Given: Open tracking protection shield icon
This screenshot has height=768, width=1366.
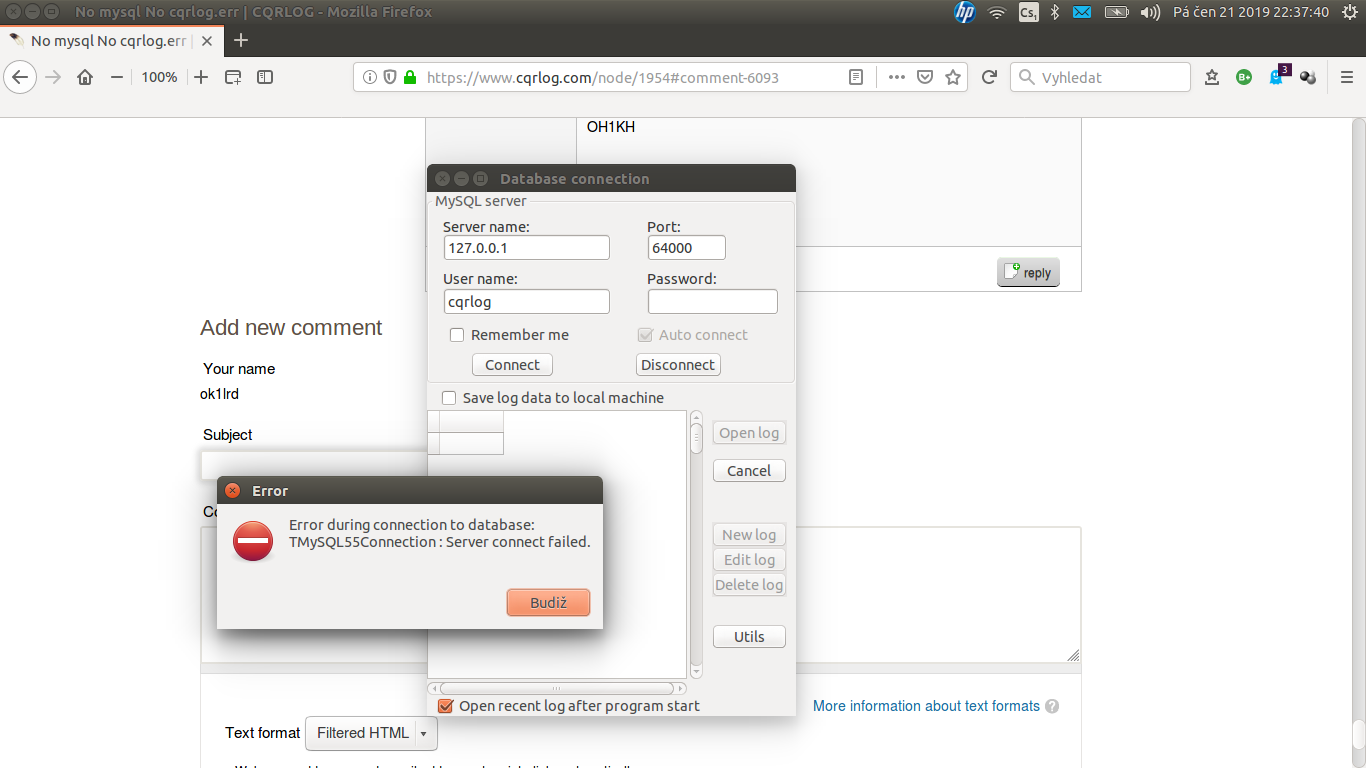Looking at the screenshot, I should tap(389, 77).
